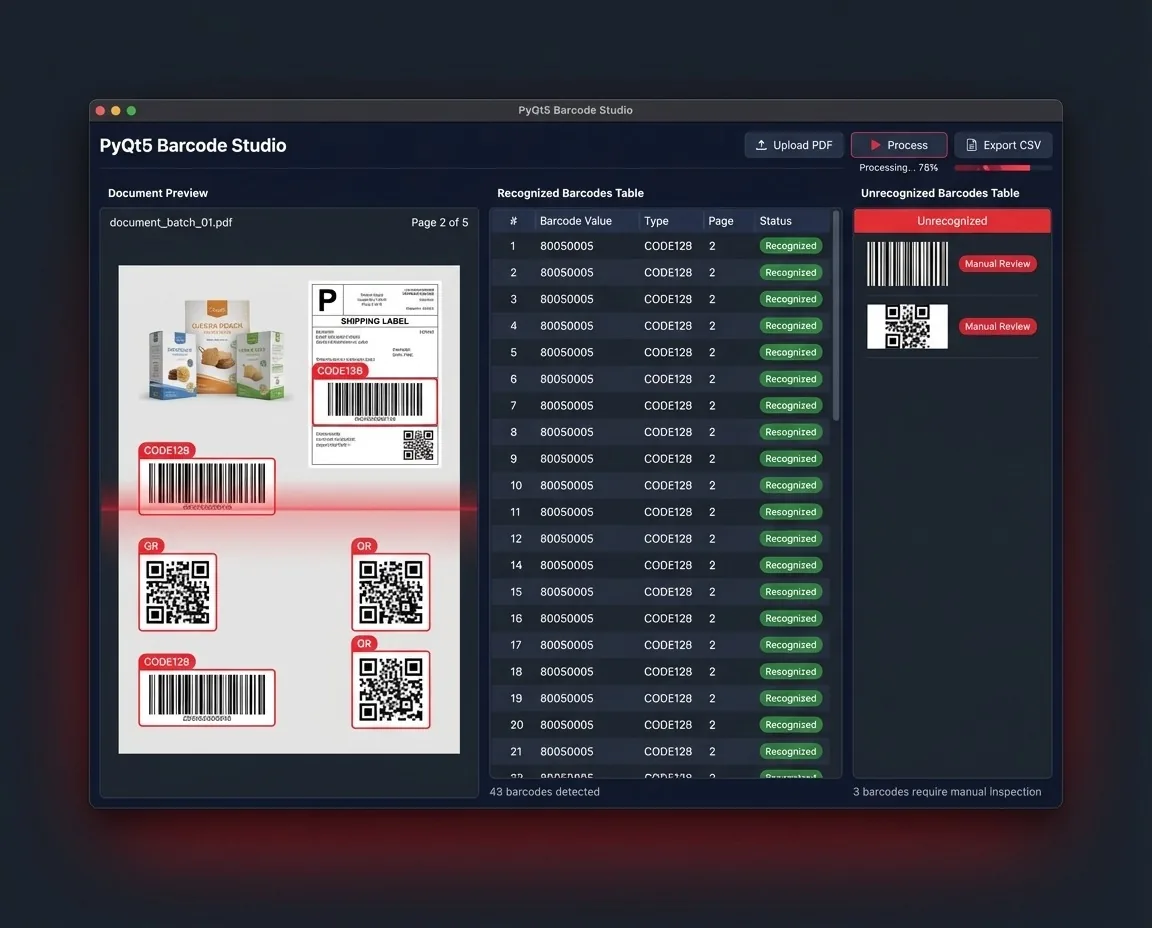Click the red play icon on Process
Screen dimensions: 1152x928
(875, 145)
